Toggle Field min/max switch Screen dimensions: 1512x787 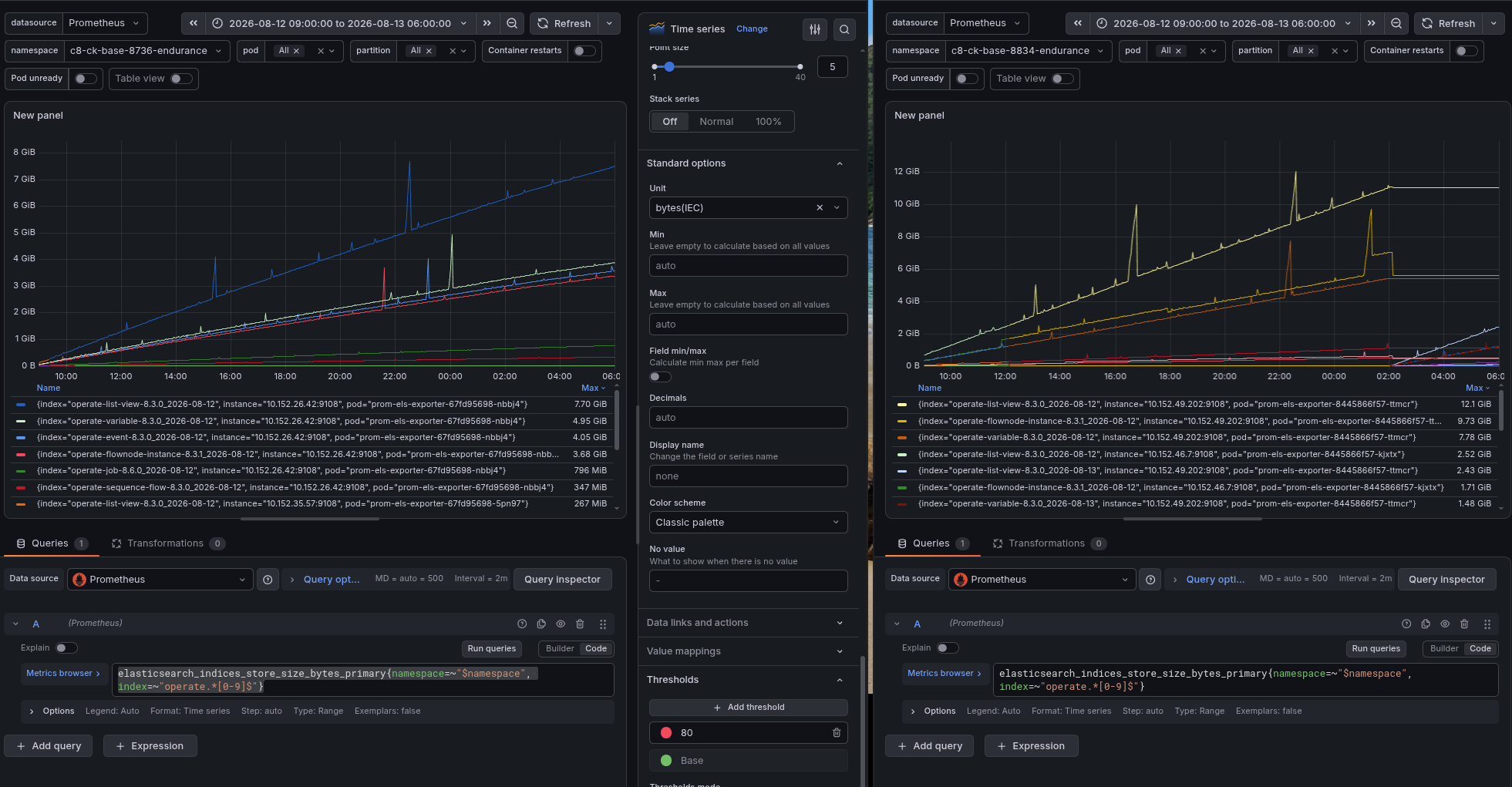(x=660, y=377)
